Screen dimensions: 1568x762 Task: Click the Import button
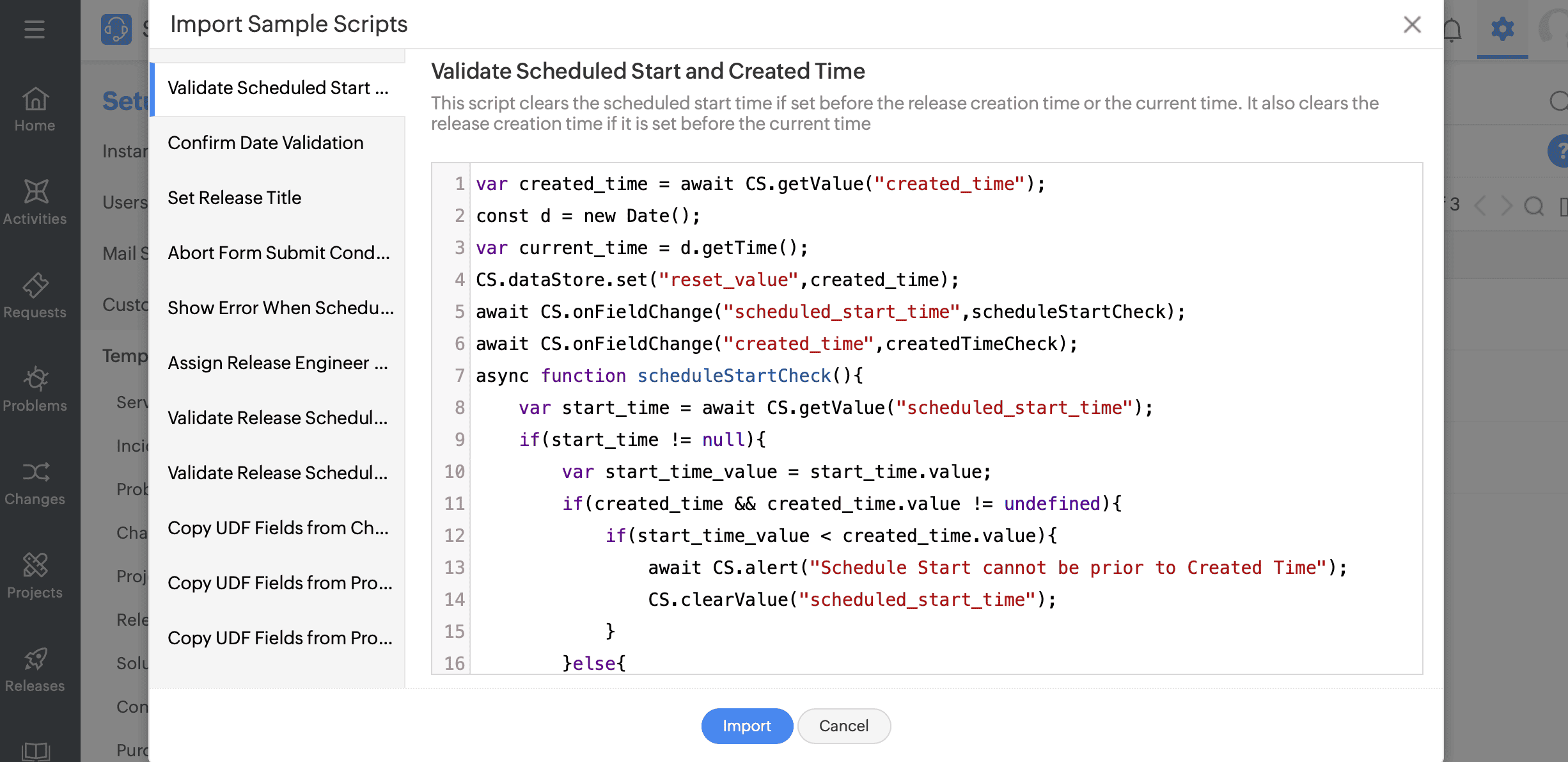747,726
